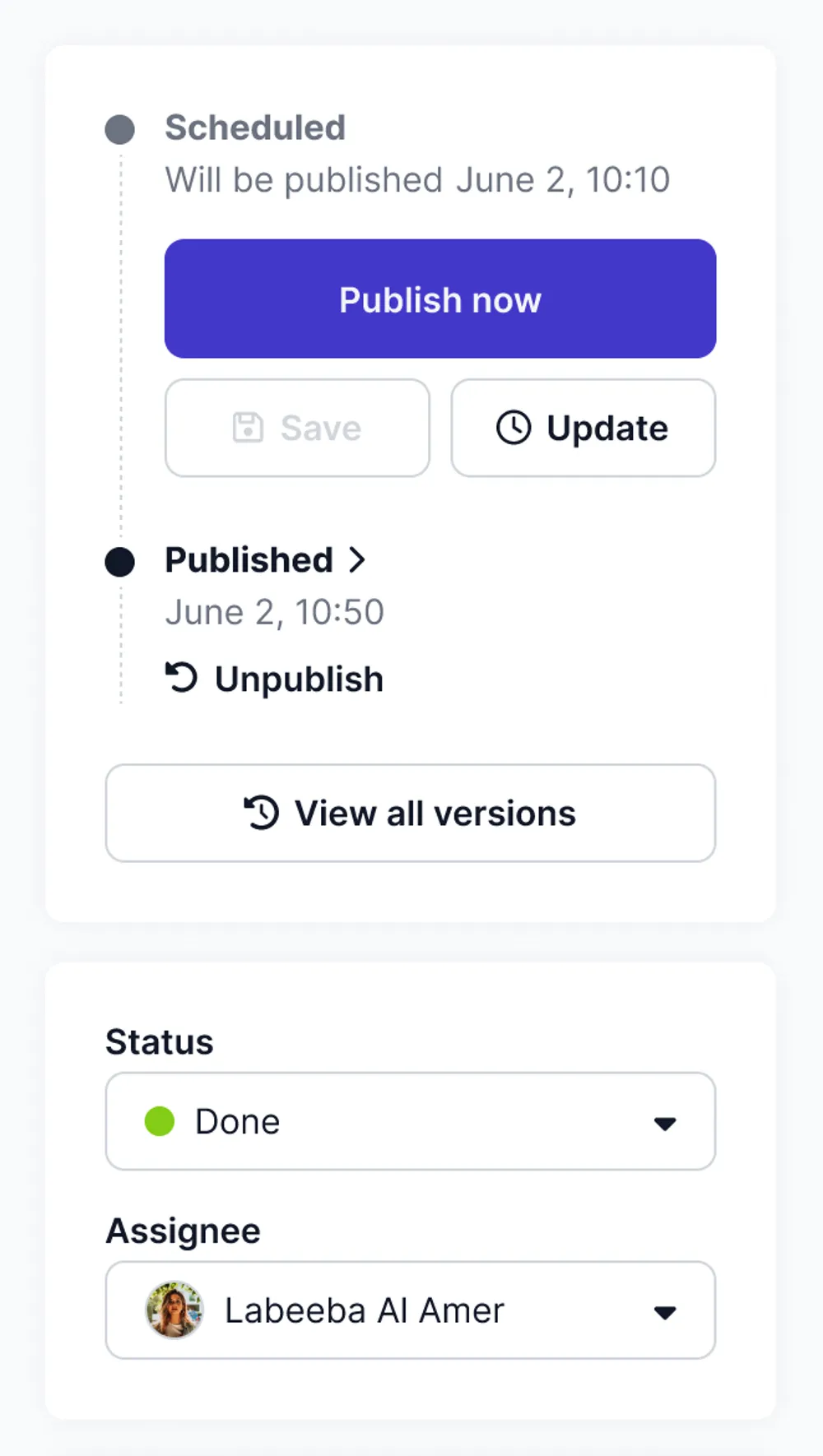This screenshot has height=1456, width=823.
Task: Click the Update schedule button label
Action: point(607,428)
